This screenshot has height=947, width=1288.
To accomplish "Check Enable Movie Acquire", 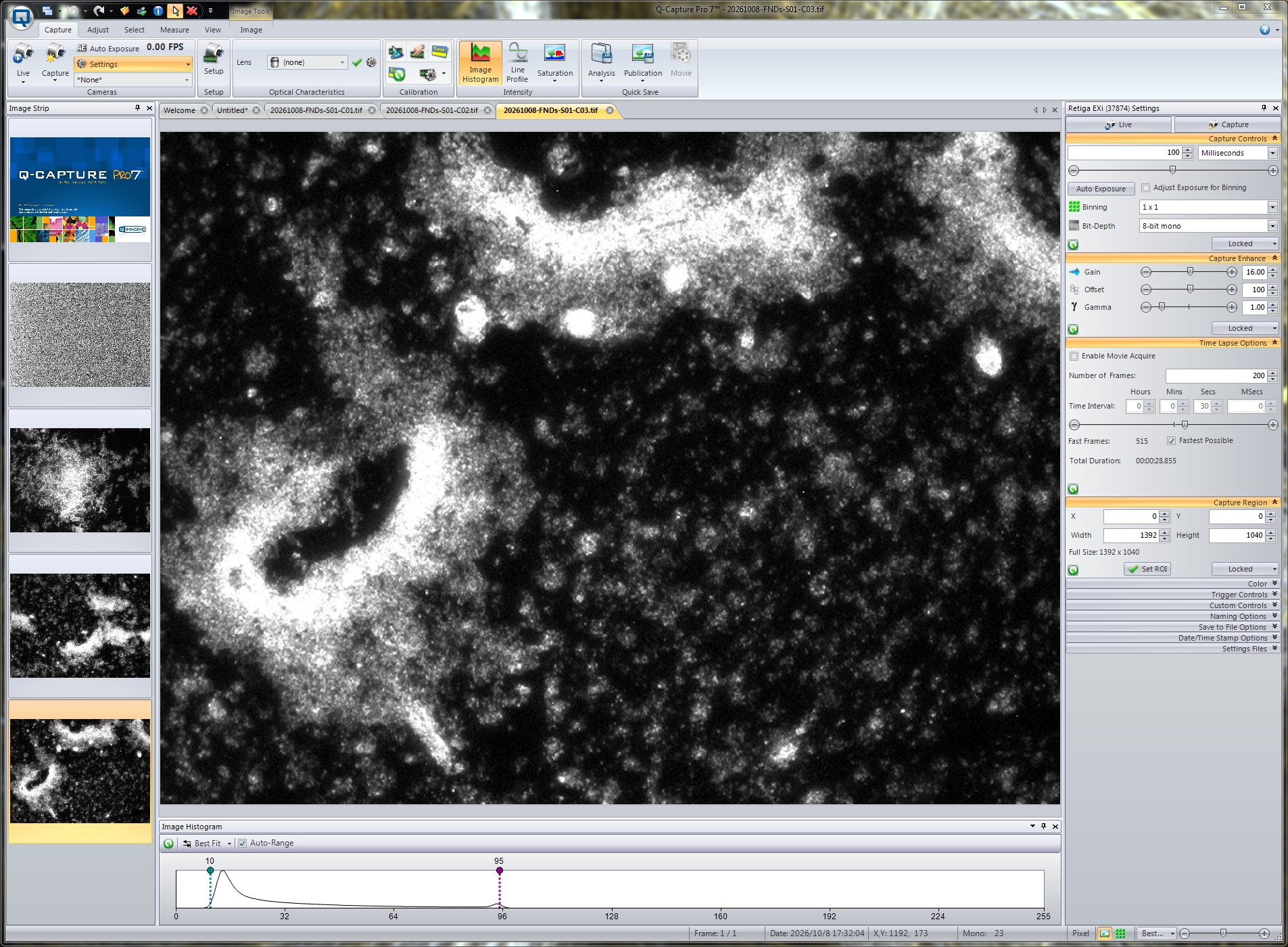I will pos(1074,356).
